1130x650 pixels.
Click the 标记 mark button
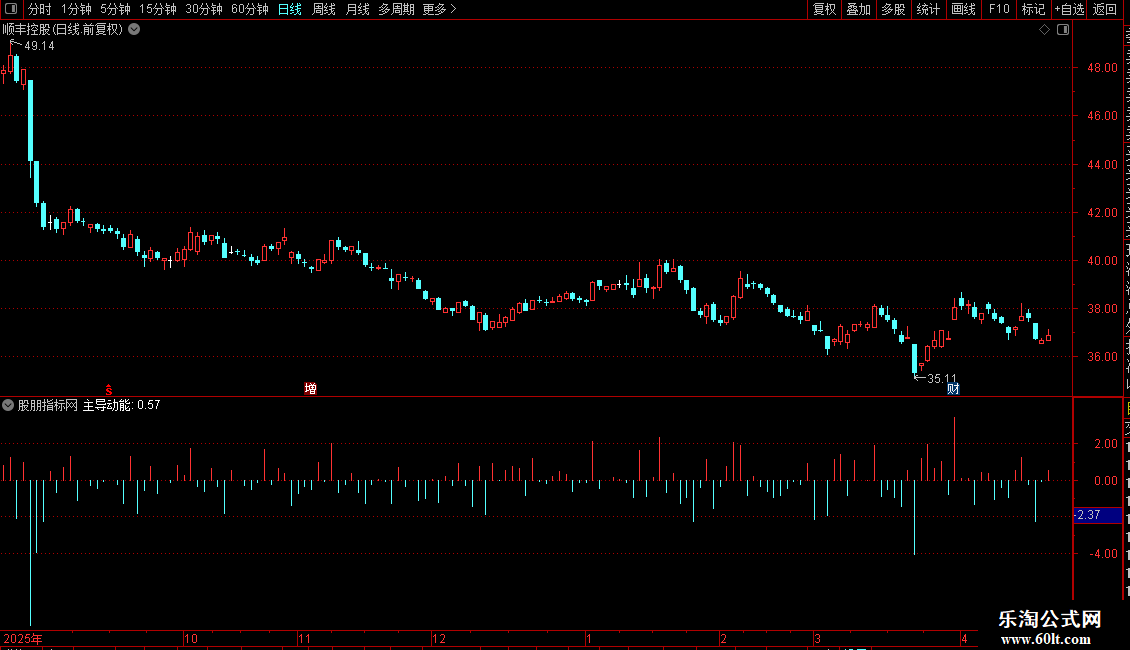pos(1033,9)
